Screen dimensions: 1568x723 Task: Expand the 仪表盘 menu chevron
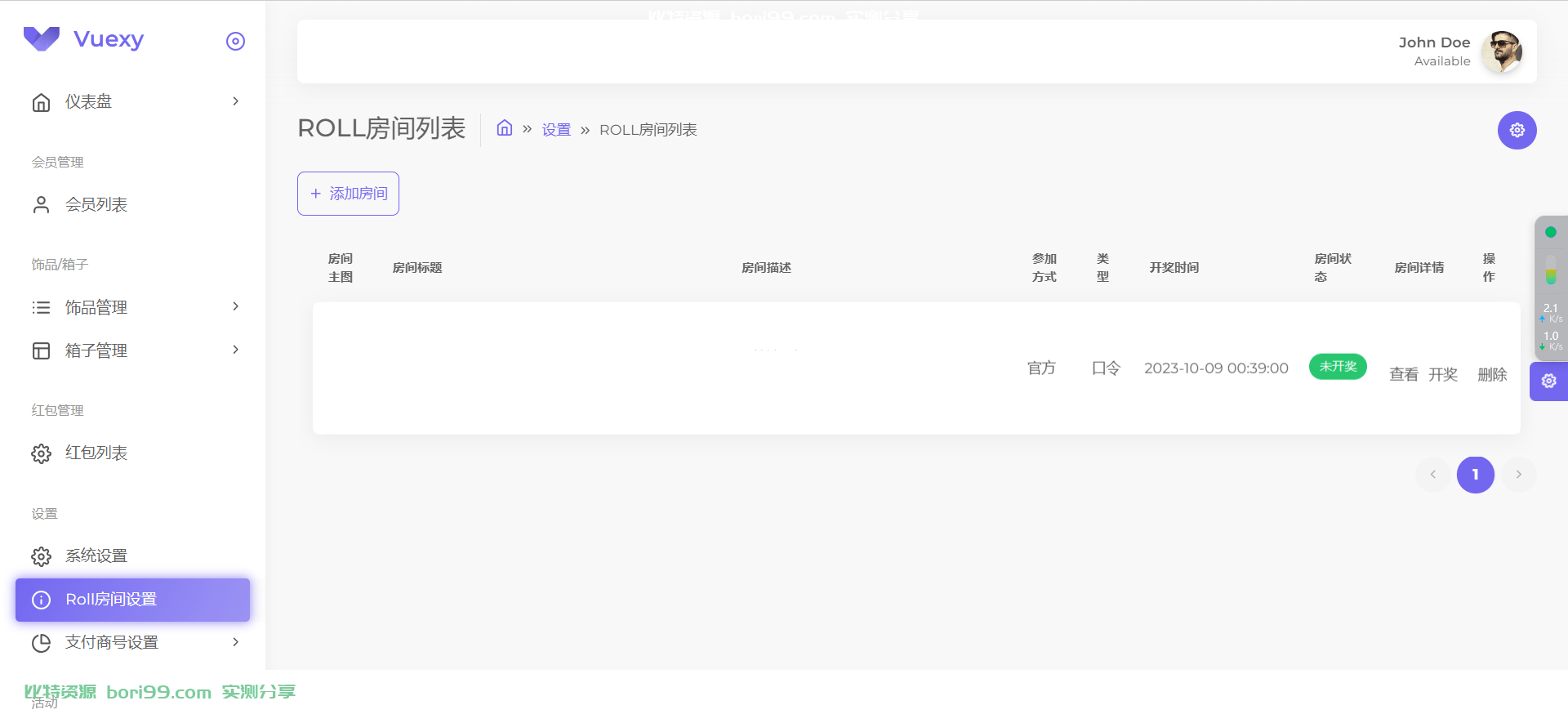click(x=235, y=101)
